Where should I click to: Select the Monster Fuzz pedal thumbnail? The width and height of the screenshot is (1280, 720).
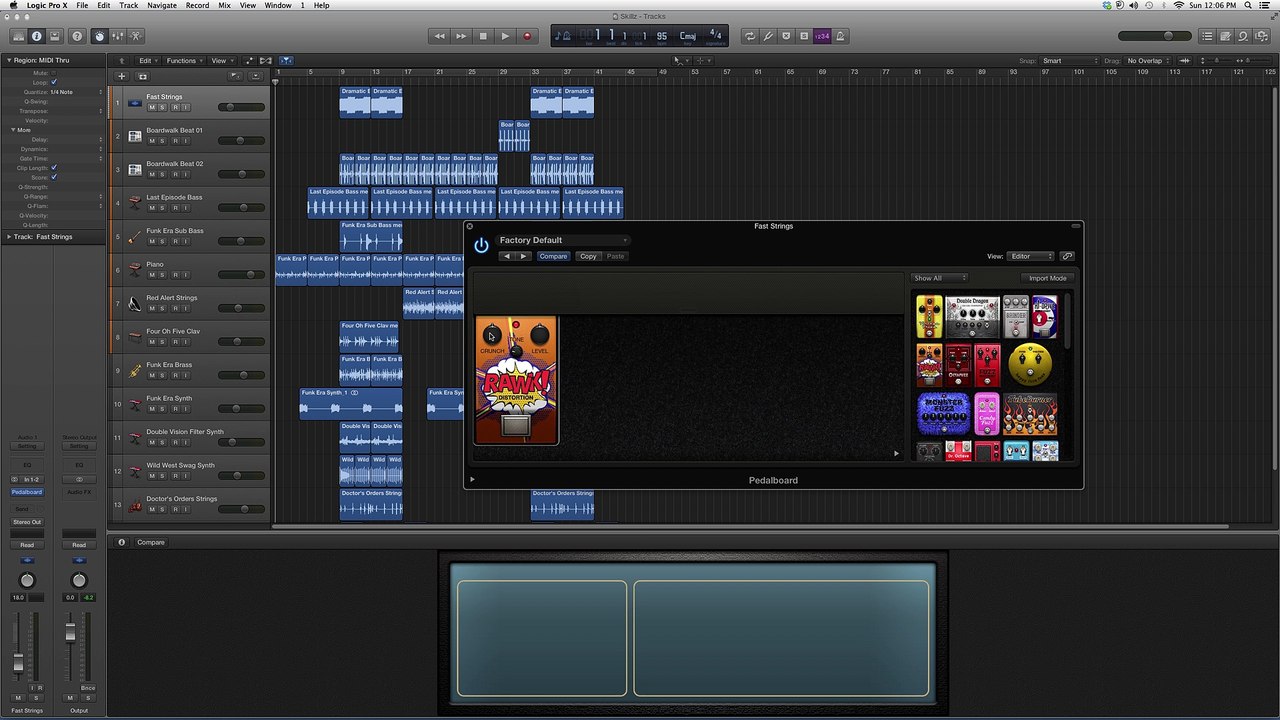click(x=944, y=414)
